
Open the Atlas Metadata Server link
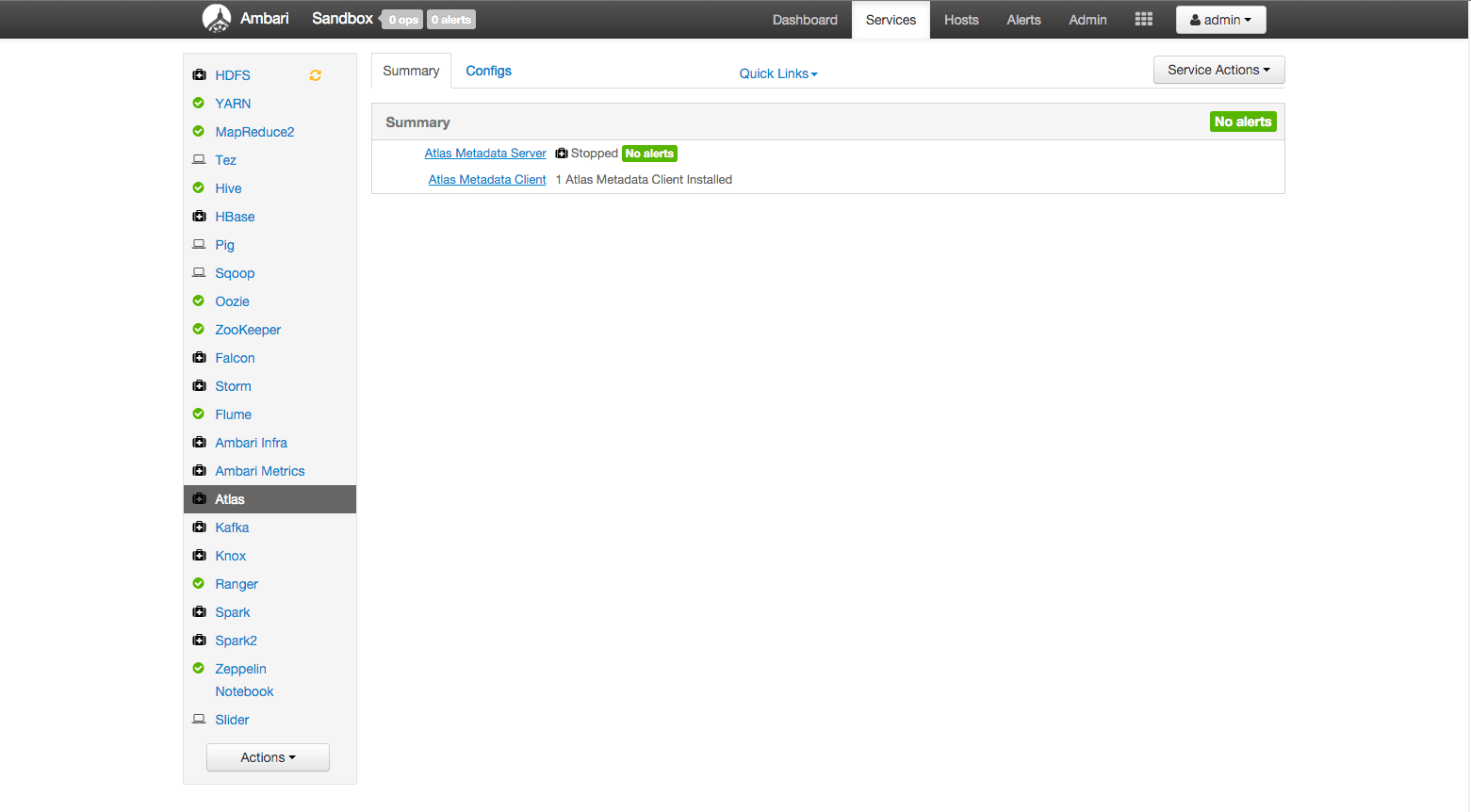point(485,154)
